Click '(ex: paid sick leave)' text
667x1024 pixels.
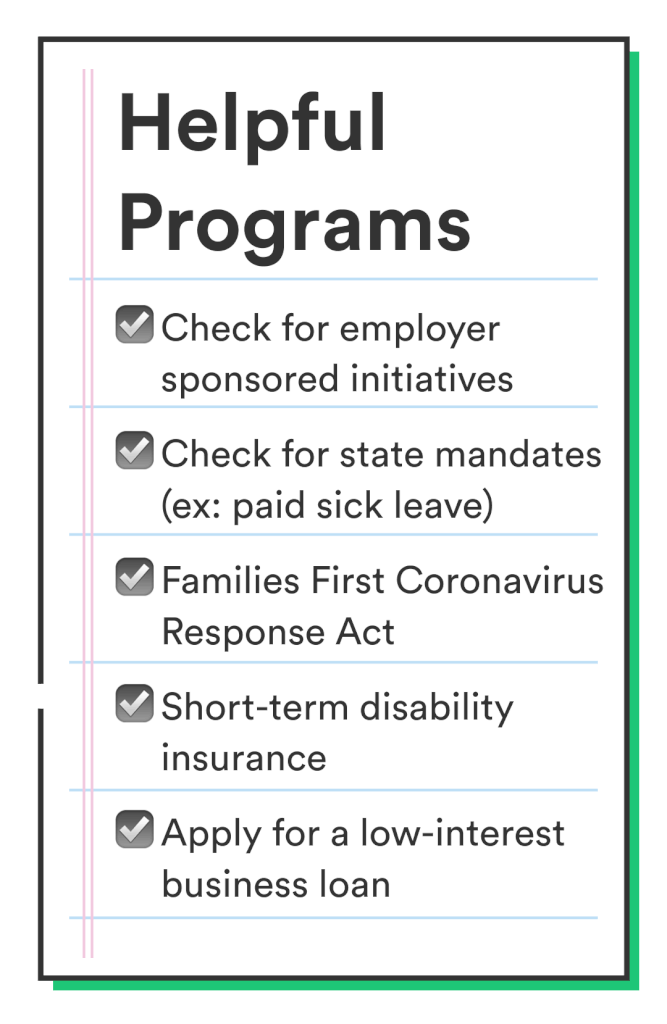[x=327, y=506]
